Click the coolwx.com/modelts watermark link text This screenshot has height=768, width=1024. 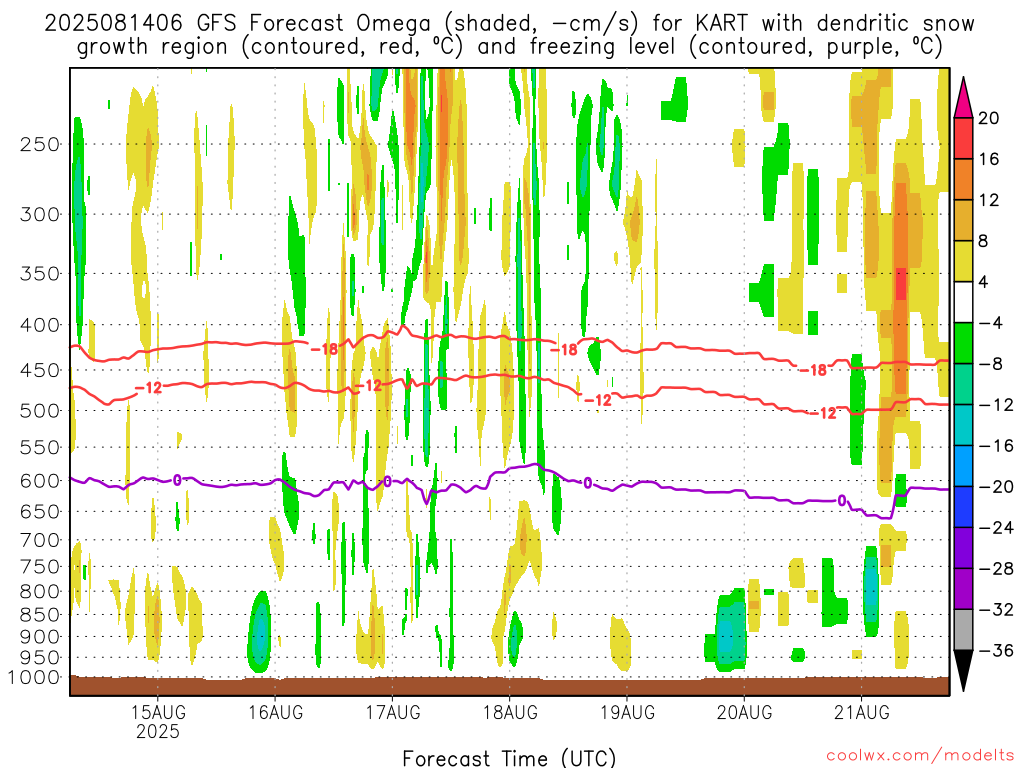[920, 756]
